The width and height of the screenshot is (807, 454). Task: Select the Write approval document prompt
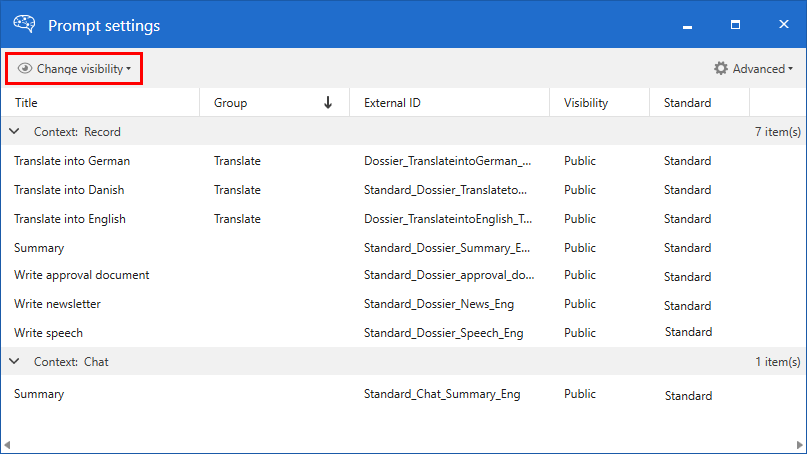tap(404, 275)
